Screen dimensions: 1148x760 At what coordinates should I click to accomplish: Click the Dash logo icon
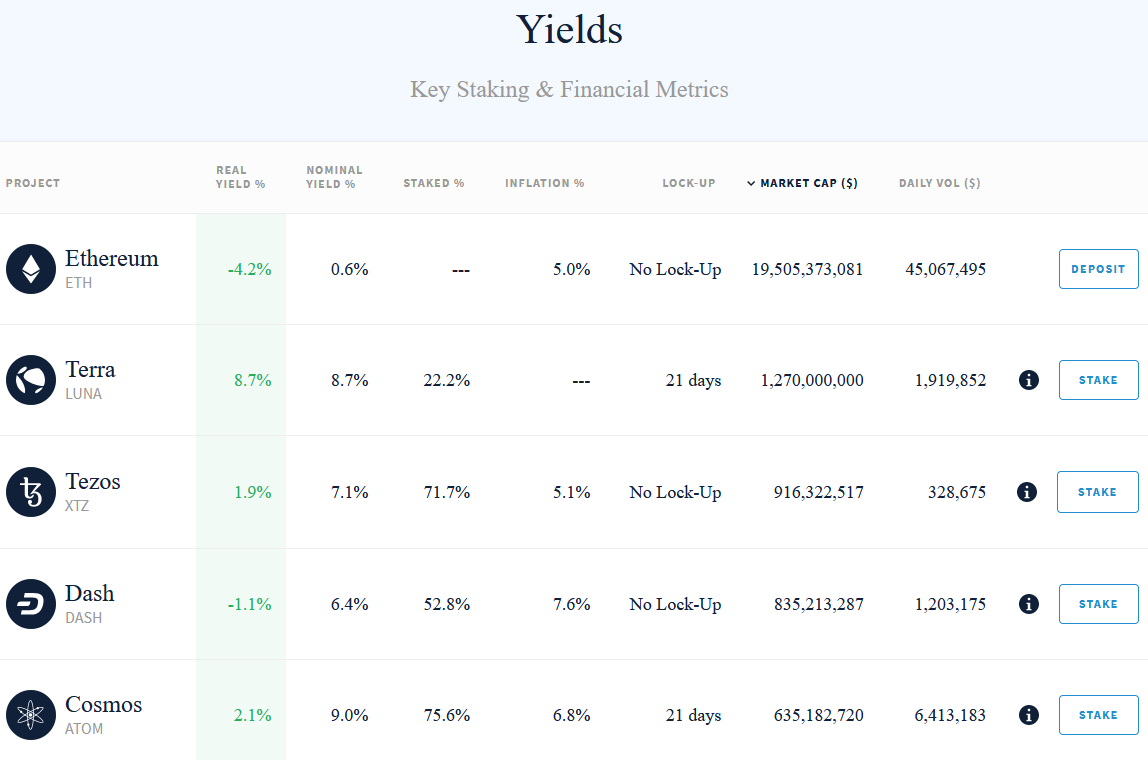(31, 604)
